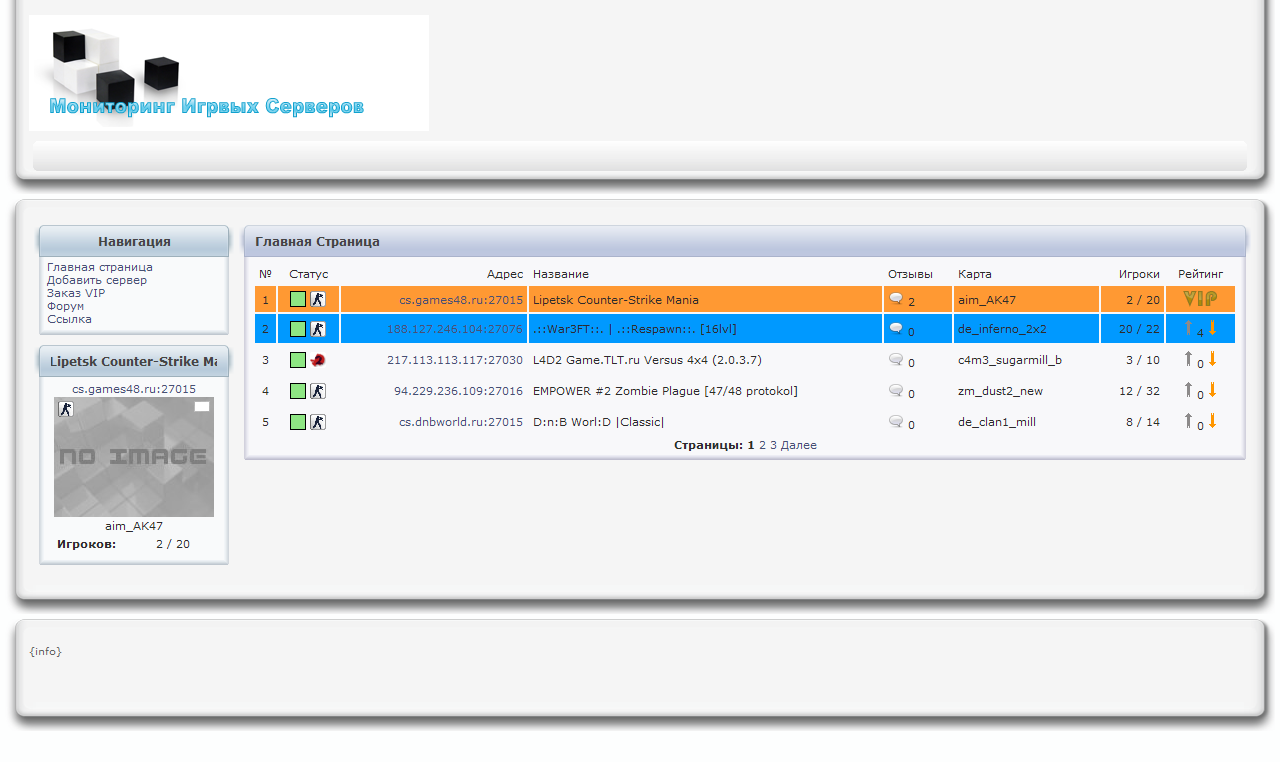Click upvote arrow for D:n:B Worl:D server

1189,421
